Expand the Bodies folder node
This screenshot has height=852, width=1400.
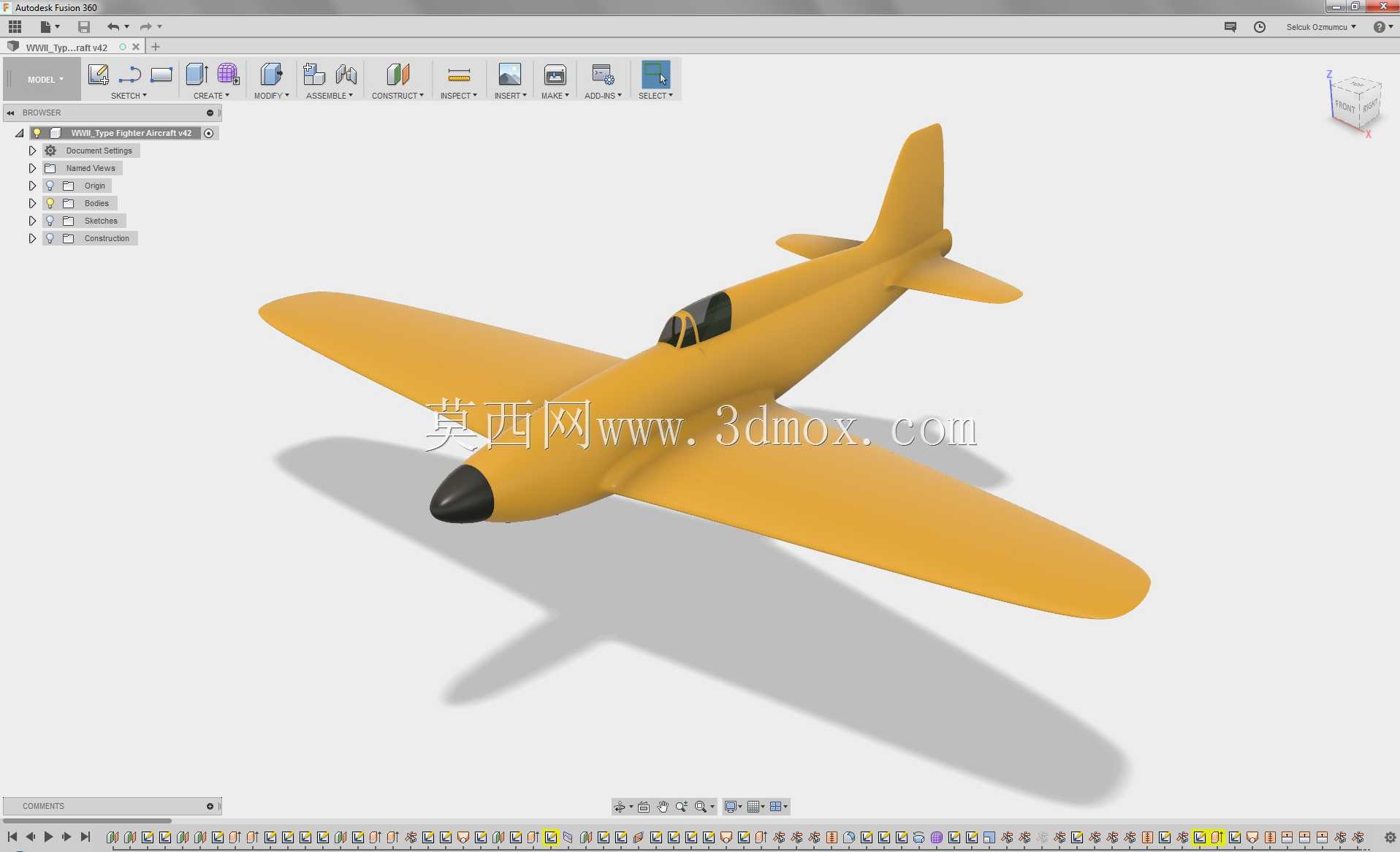(32, 203)
